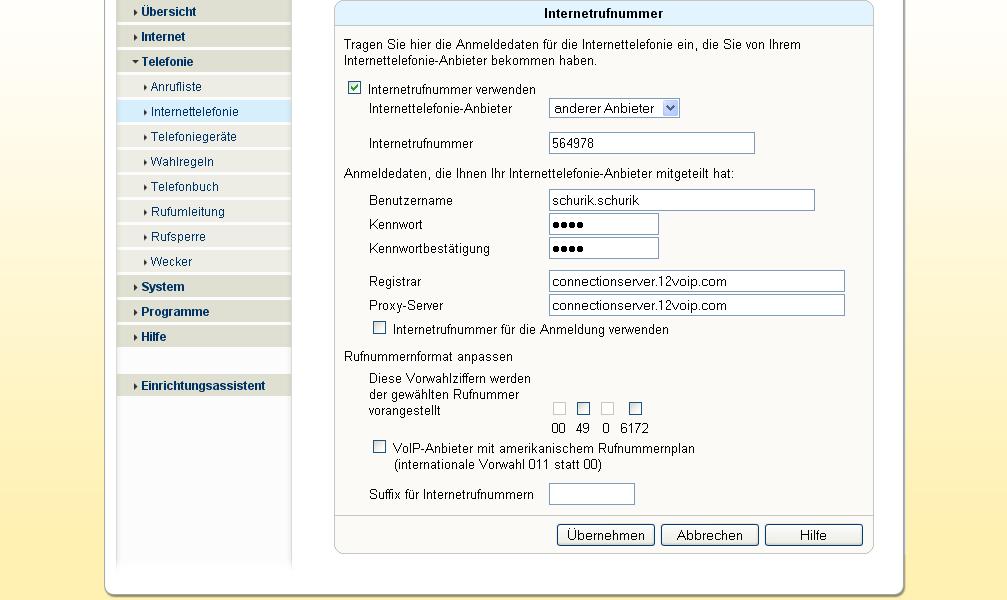Click the Abbrechen button
The height and width of the screenshot is (600, 1007).
click(x=710, y=535)
